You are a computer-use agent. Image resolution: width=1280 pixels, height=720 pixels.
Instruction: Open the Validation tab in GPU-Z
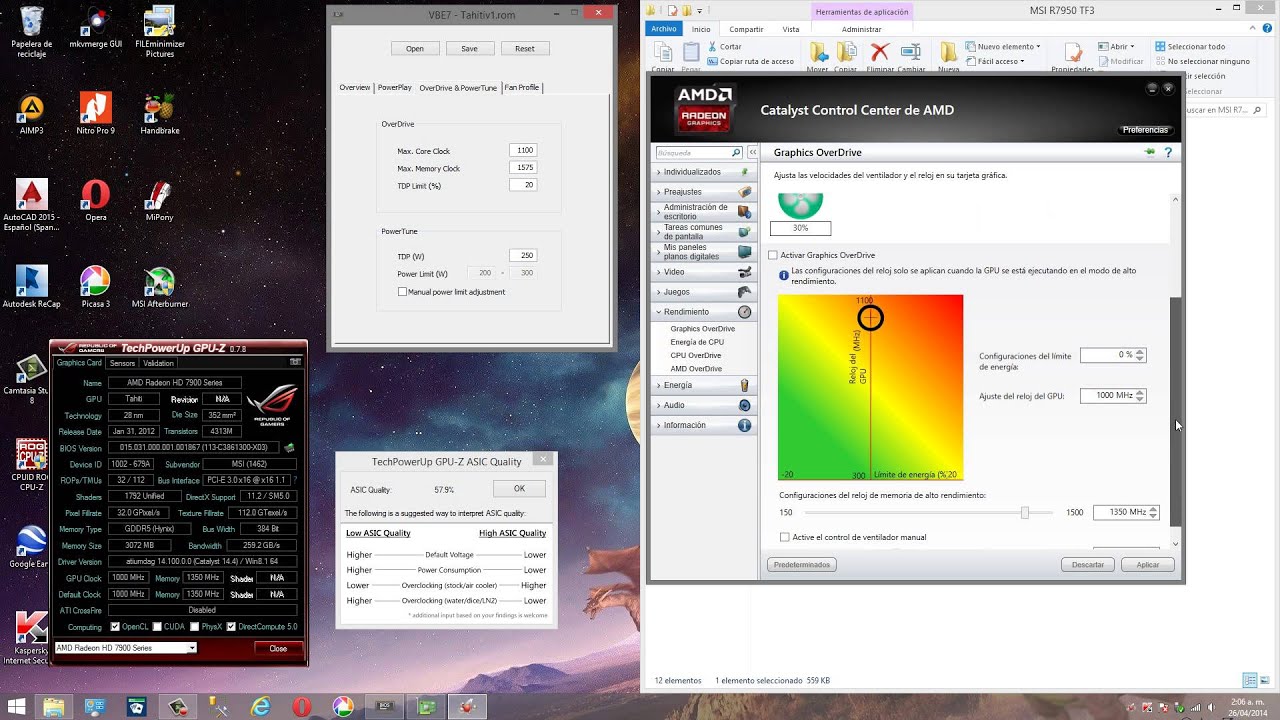(x=158, y=363)
